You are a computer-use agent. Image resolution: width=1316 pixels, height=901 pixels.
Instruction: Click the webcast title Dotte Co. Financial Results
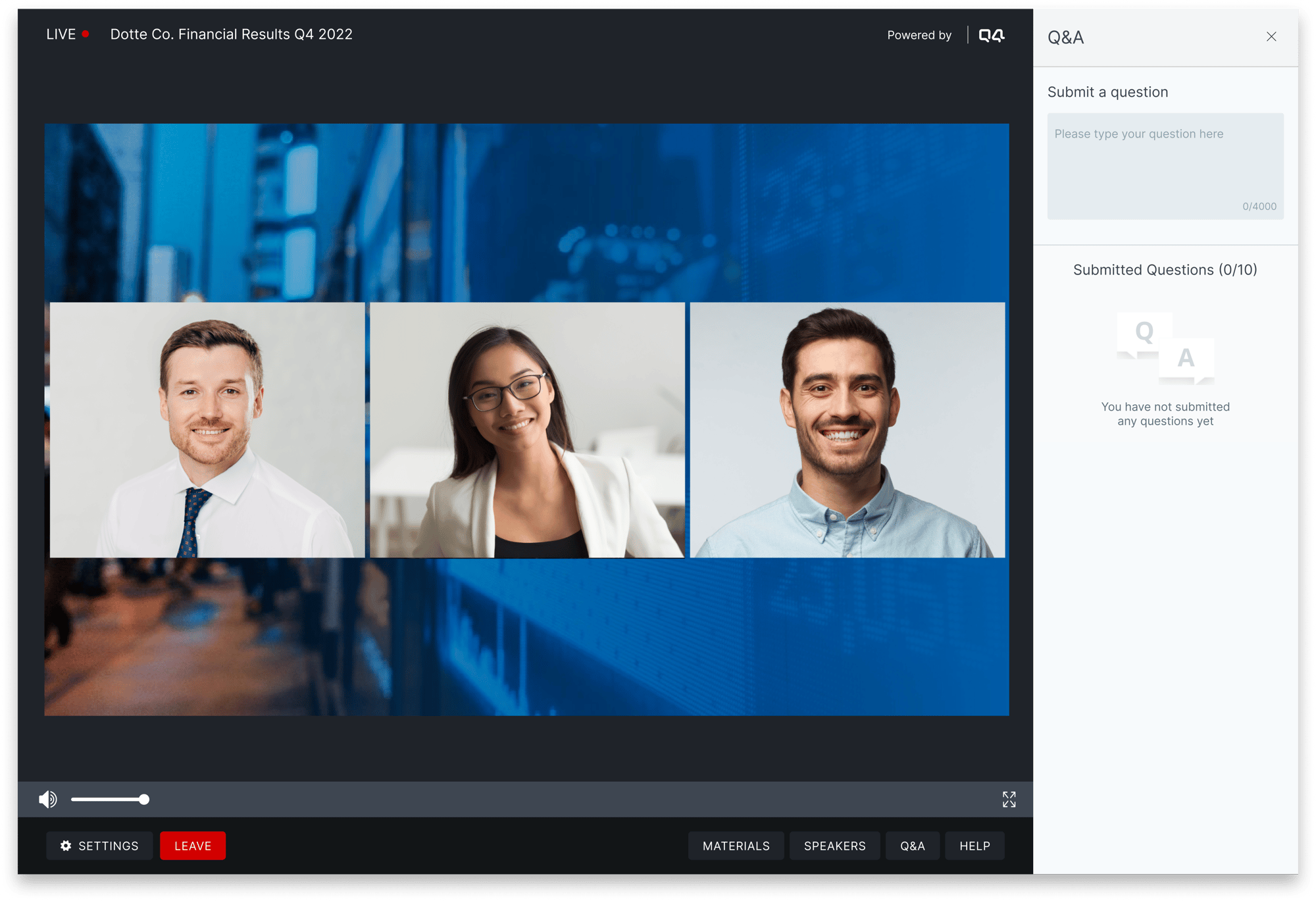(x=231, y=34)
